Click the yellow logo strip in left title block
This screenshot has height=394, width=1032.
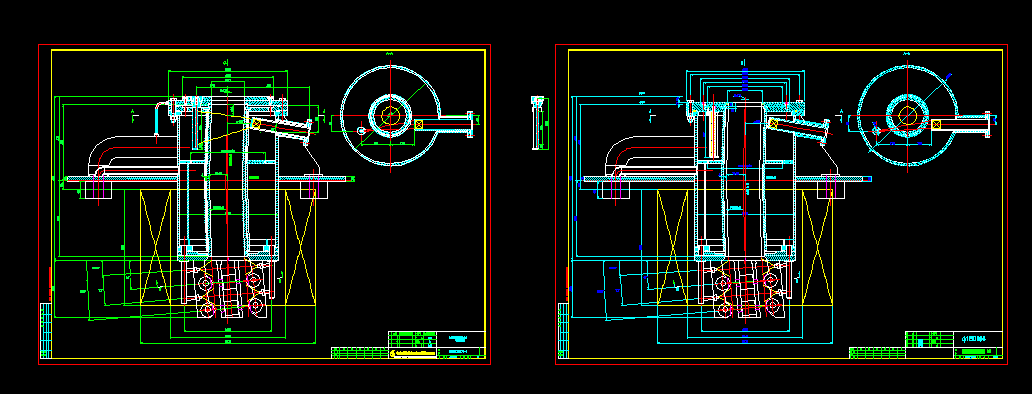coord(413,354)
